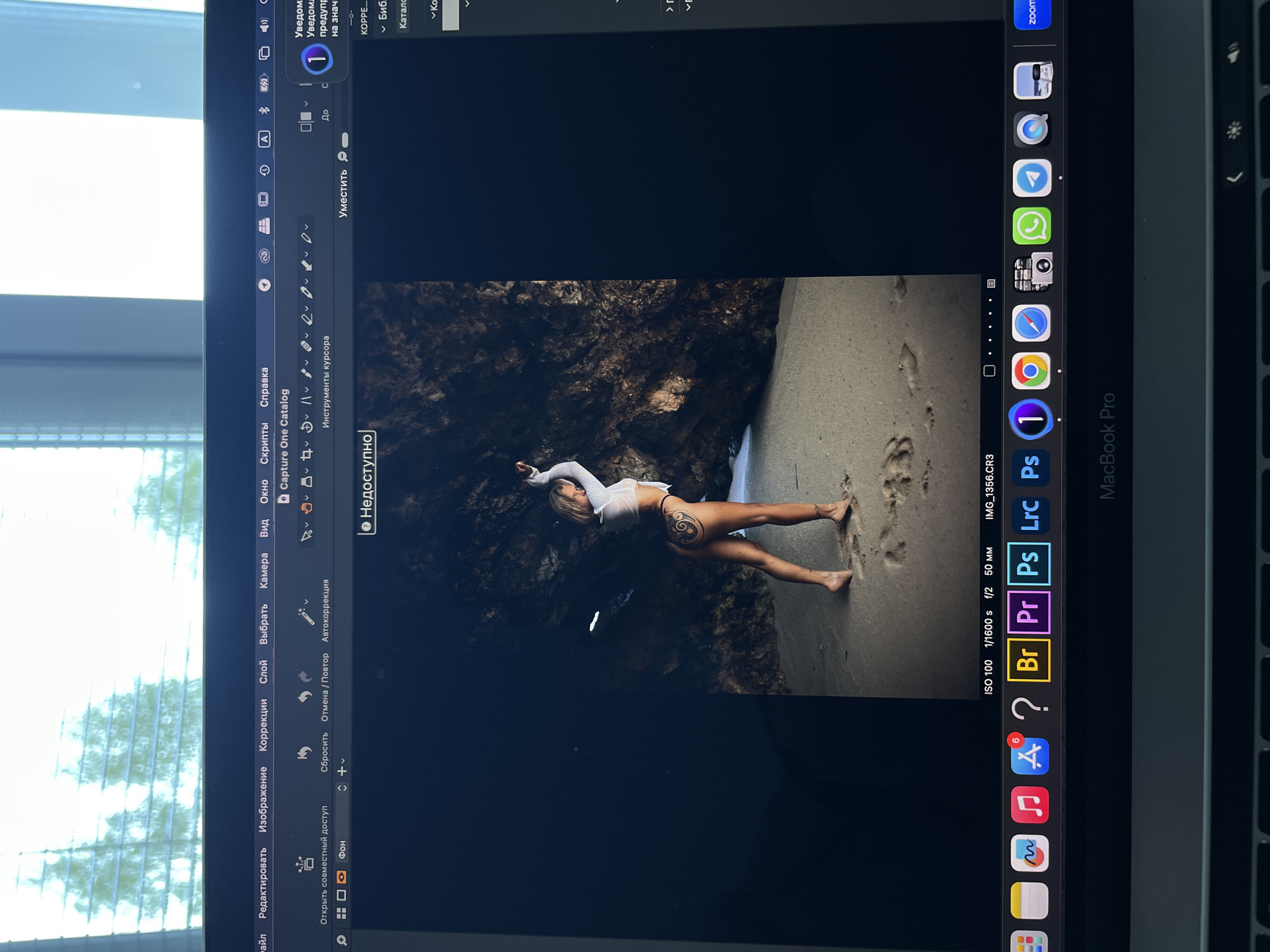Open the Bluetooth menu bar status icon
1270x952 pixels.
click(x=264, y=110)
